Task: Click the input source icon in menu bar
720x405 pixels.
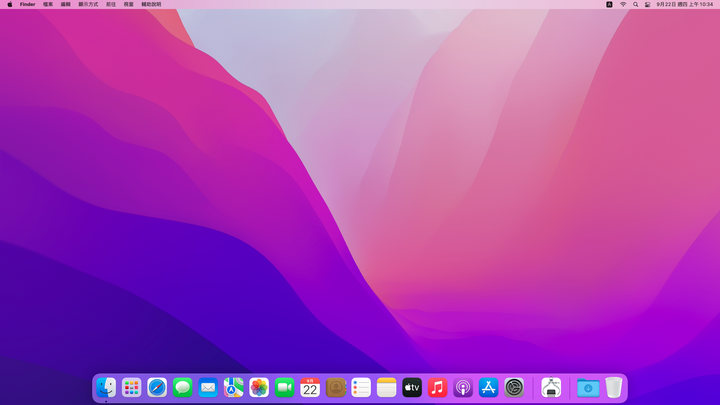Action: (609, 4)
